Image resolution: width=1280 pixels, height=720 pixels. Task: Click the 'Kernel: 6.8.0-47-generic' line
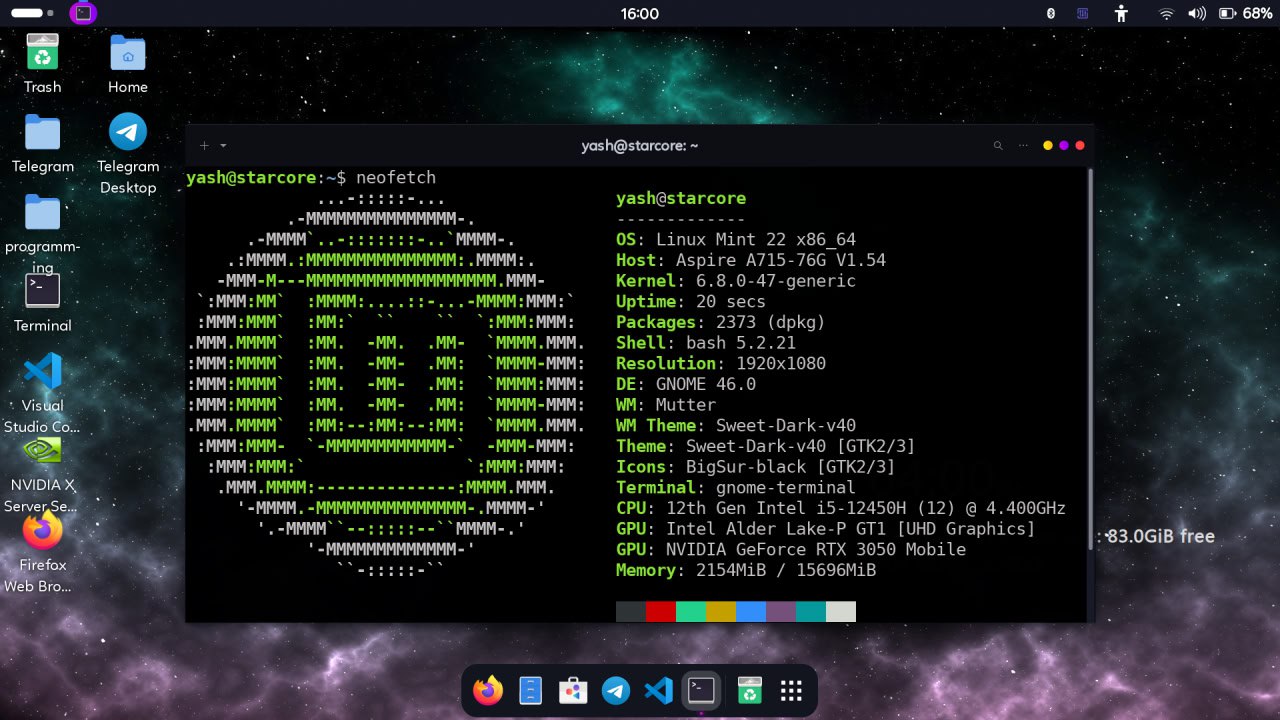[x=736, y=281]
